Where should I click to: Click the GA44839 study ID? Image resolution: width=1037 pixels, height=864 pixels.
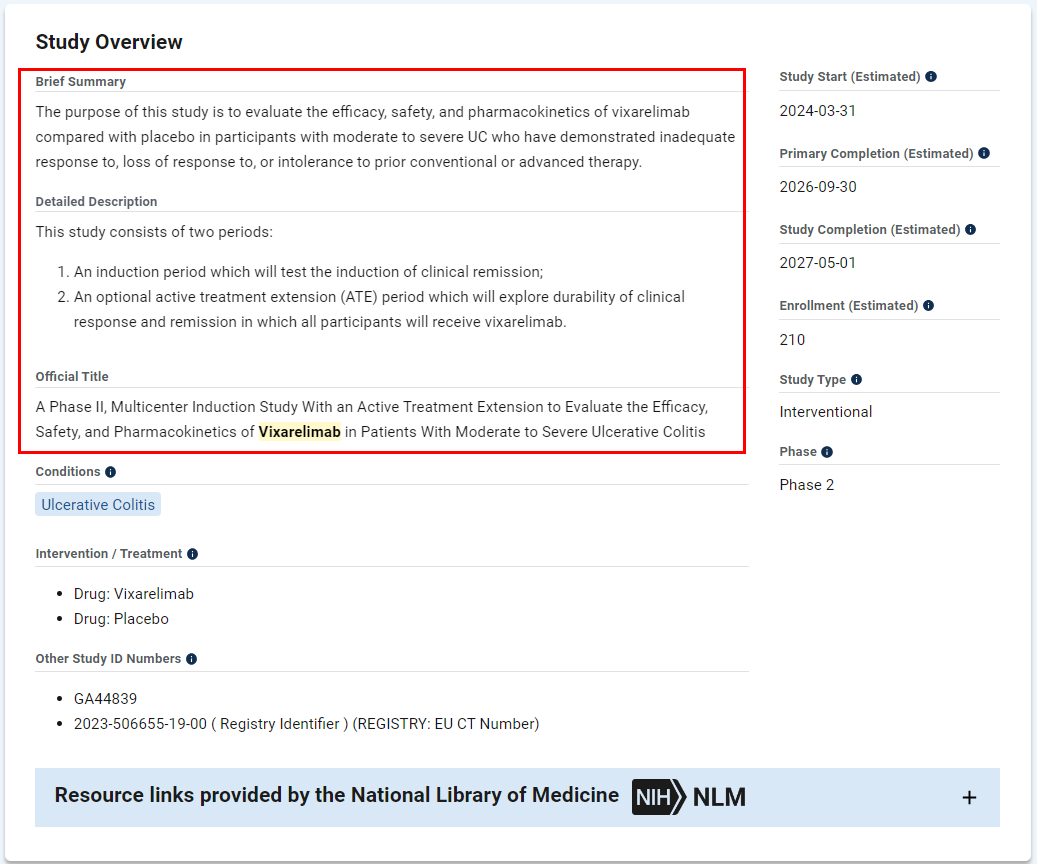click(105, 699)
